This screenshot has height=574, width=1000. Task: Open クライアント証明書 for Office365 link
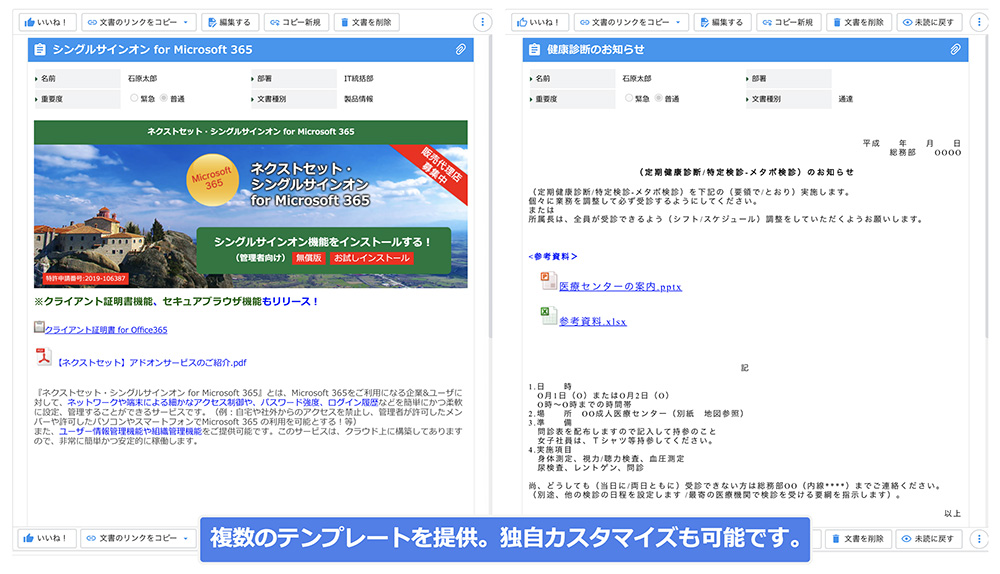coord(106,330)
